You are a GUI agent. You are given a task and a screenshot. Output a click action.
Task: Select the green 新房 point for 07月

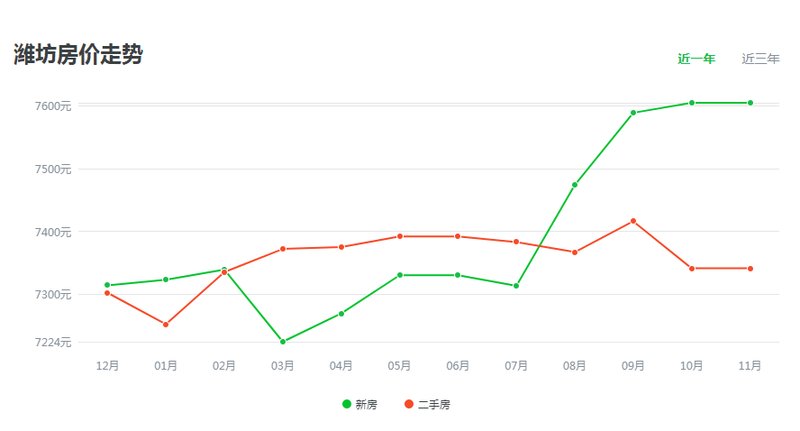click(516, 286)
